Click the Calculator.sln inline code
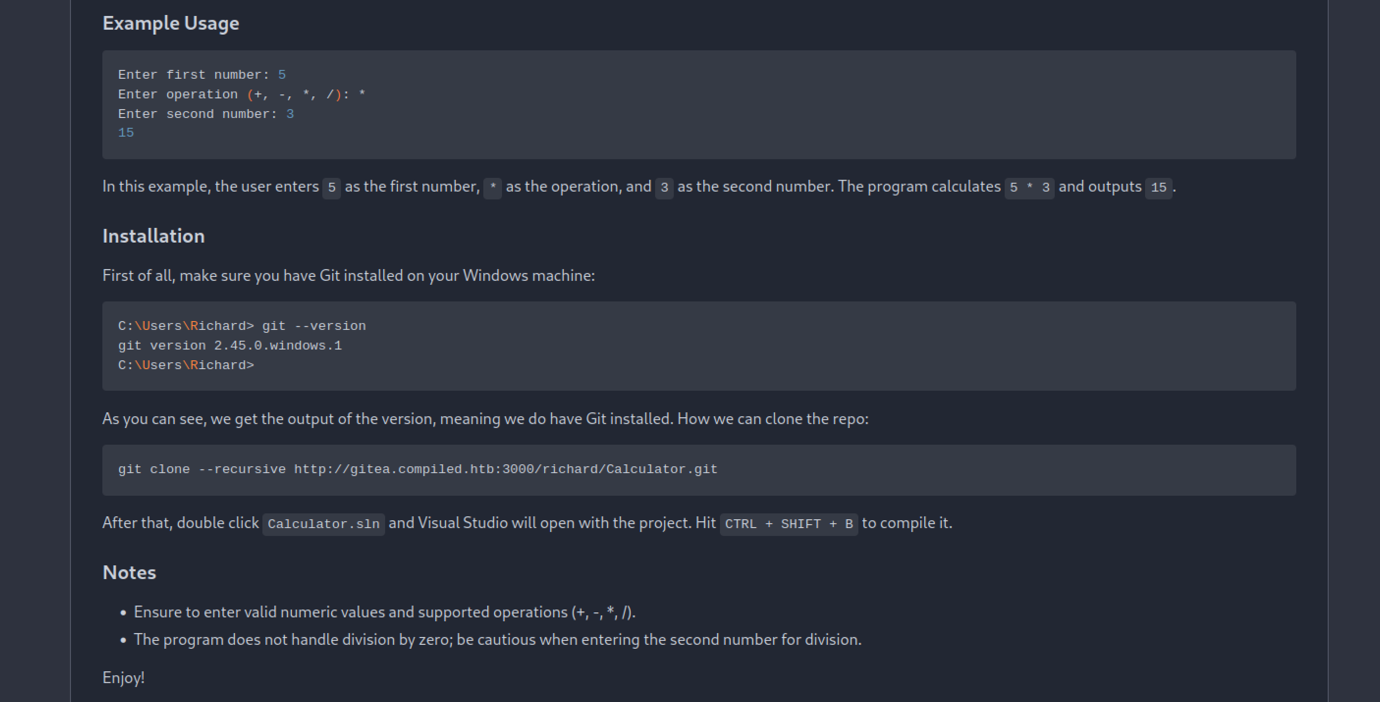 click(x=323, y=524)
